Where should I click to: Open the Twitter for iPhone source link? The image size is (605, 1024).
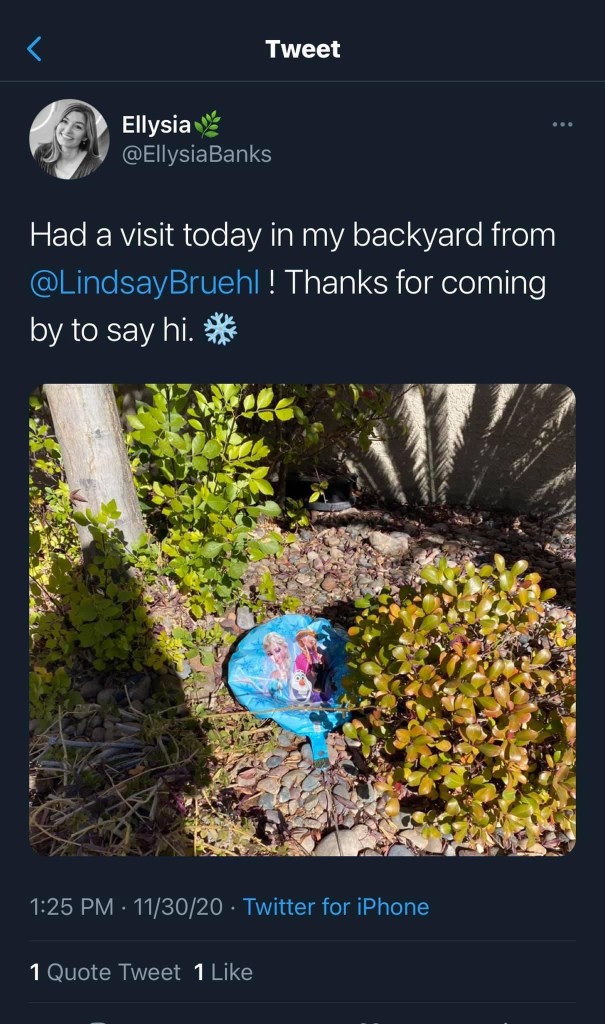click(336, 906)
